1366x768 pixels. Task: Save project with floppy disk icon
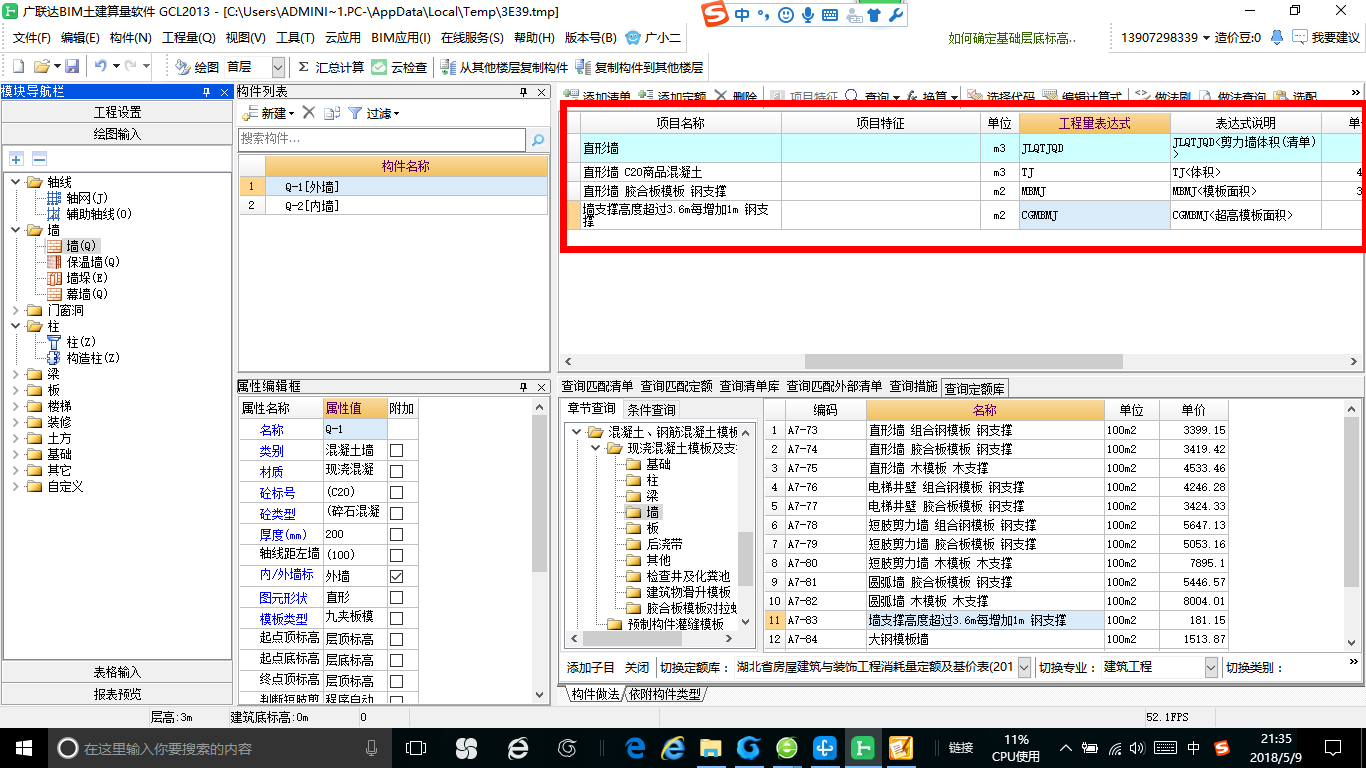tap(72, 67)
